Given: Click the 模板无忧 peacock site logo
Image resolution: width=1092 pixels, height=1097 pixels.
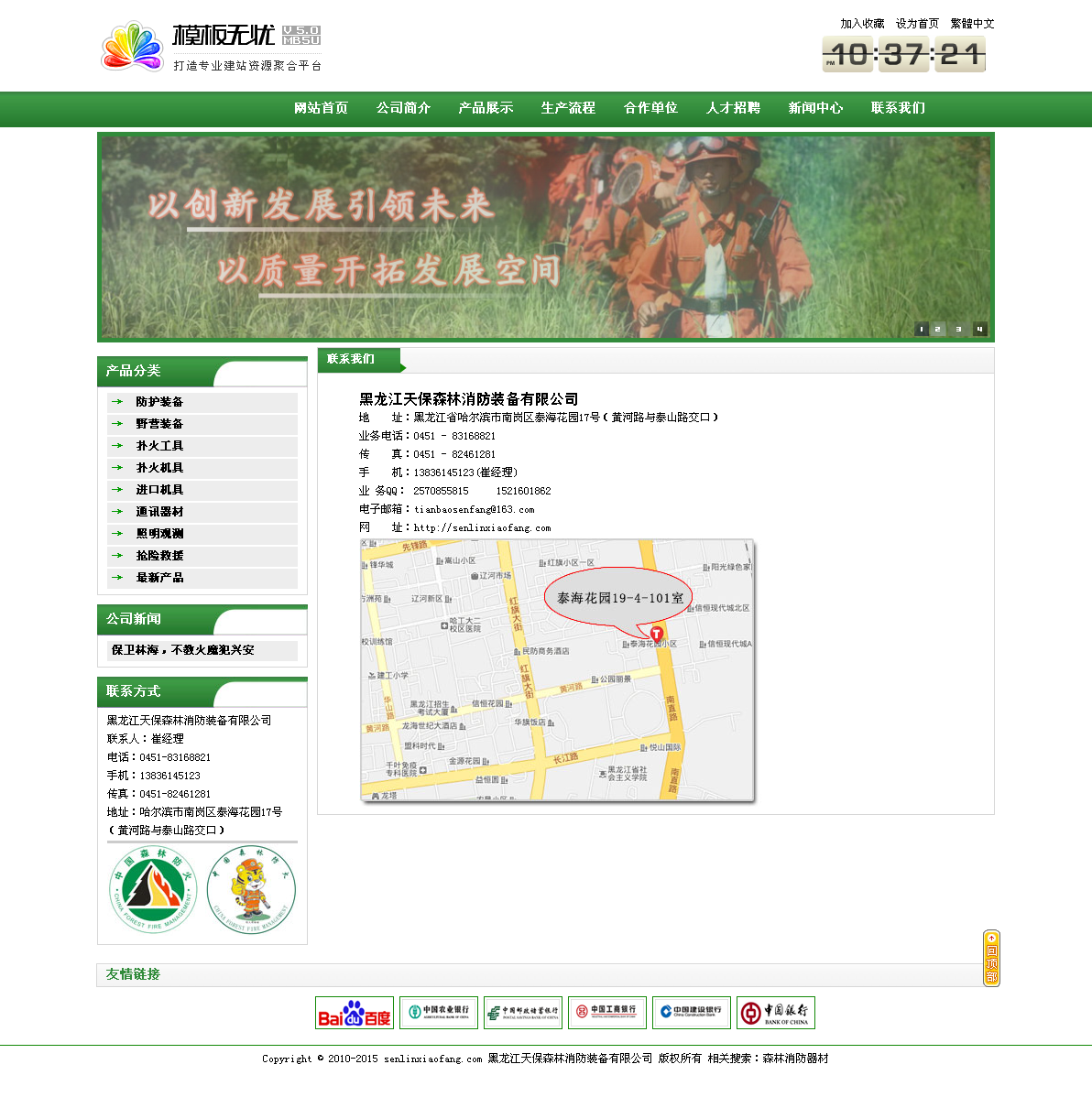Looking at the screenshot, I should [x=133, y=47].
